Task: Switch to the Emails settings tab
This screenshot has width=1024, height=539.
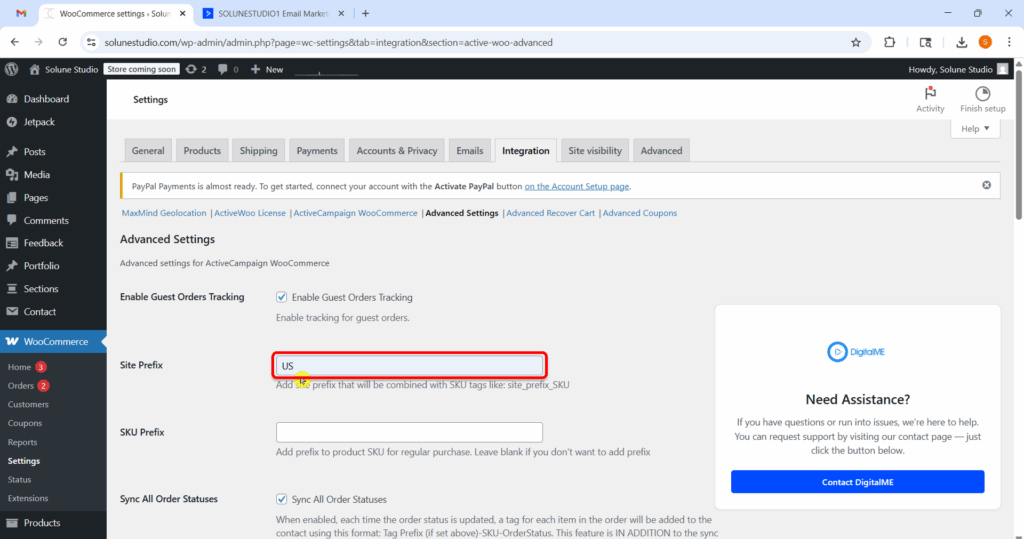Action: pos(470,150)
